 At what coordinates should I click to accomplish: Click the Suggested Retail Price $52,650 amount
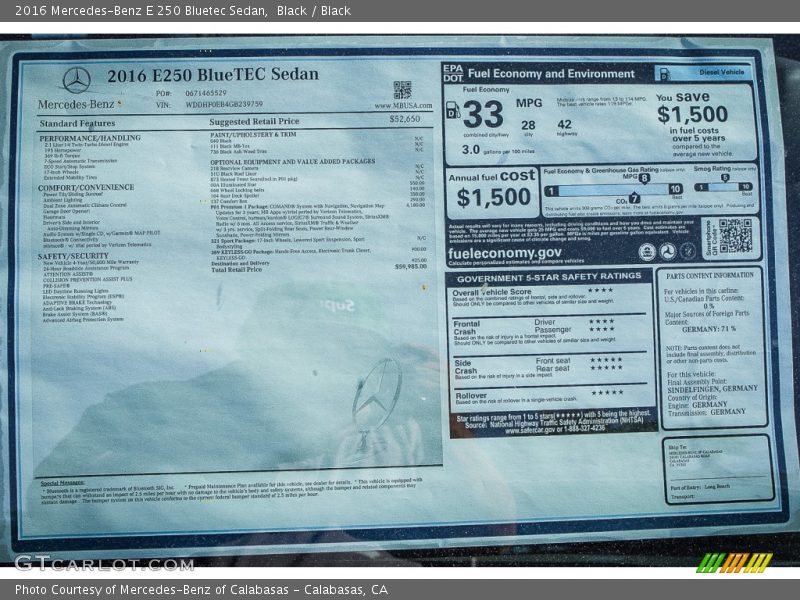tap(405, 119)
